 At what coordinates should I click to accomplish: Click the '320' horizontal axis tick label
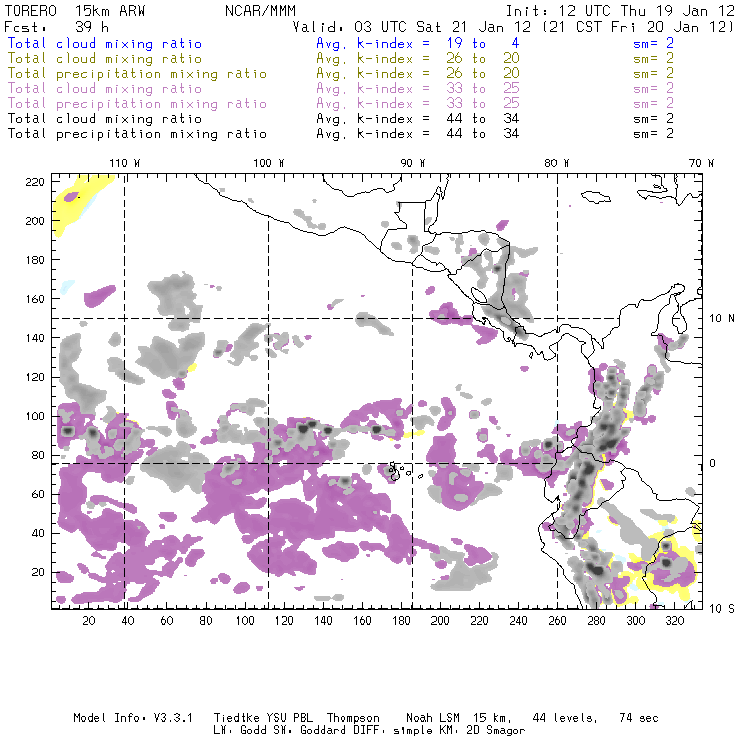[x=675, y=621]
